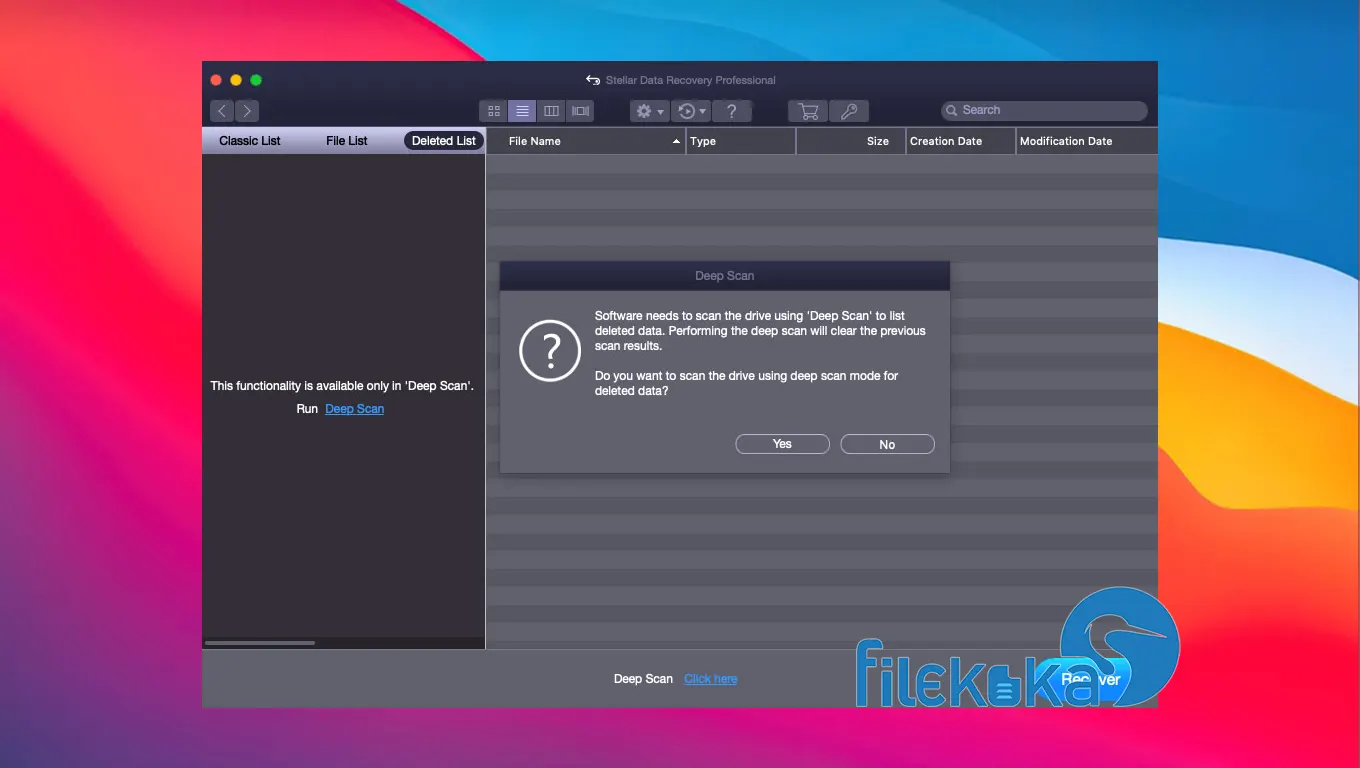Viewport: 1360px width, 768px height.
Task: Switch to list view icon
Action: (x=522, y=111)
